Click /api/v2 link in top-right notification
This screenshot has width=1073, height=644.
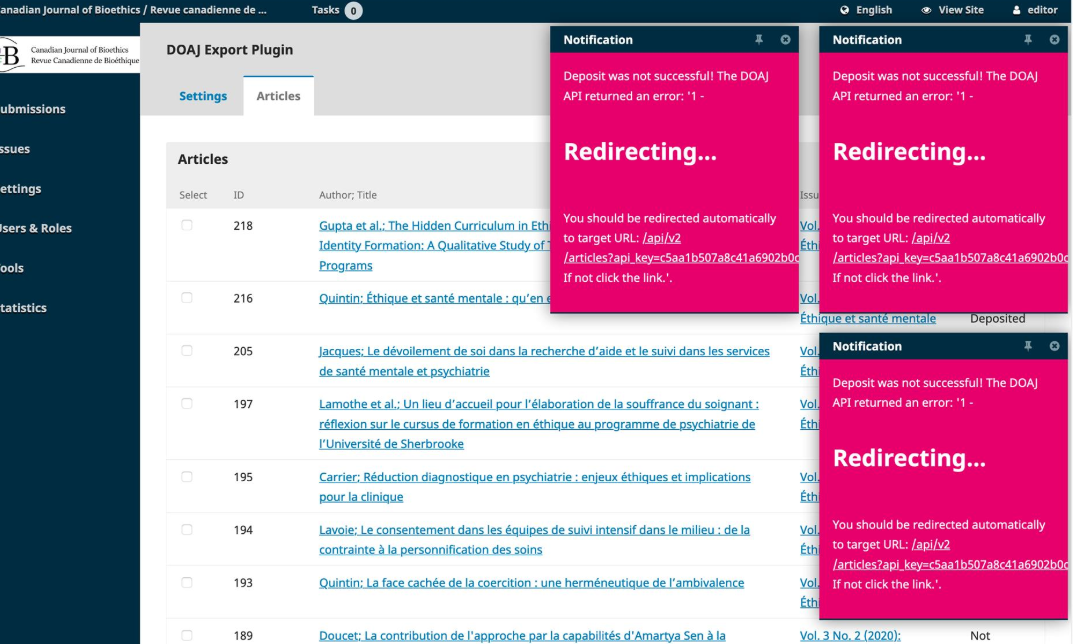(x=931, y=238)
